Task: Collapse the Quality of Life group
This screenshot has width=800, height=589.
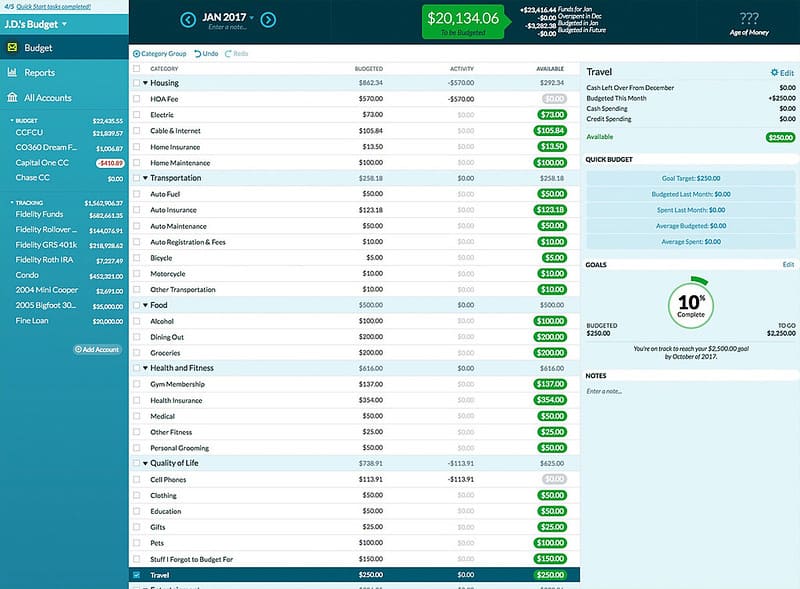Action: pos(145,463)
